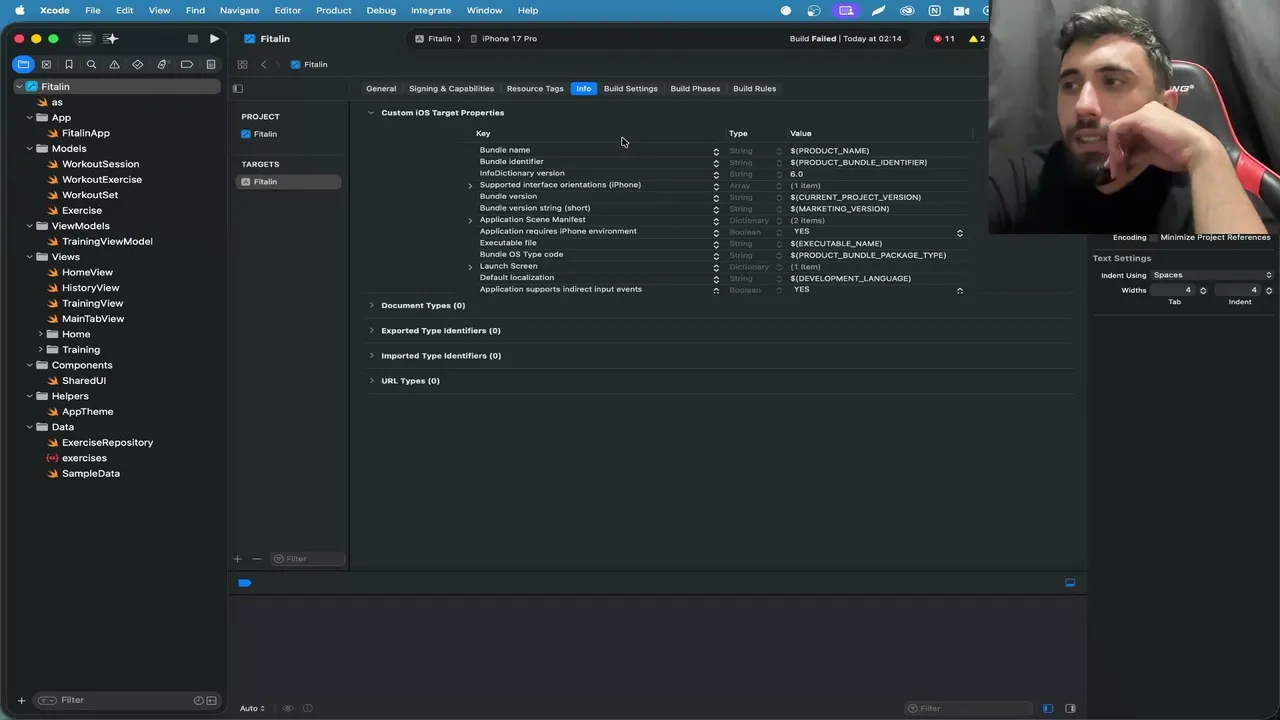Open the Source Control navigator icon
Image resolution: width=1280 pixels, height=720 pixels.
tap(46, 65)
